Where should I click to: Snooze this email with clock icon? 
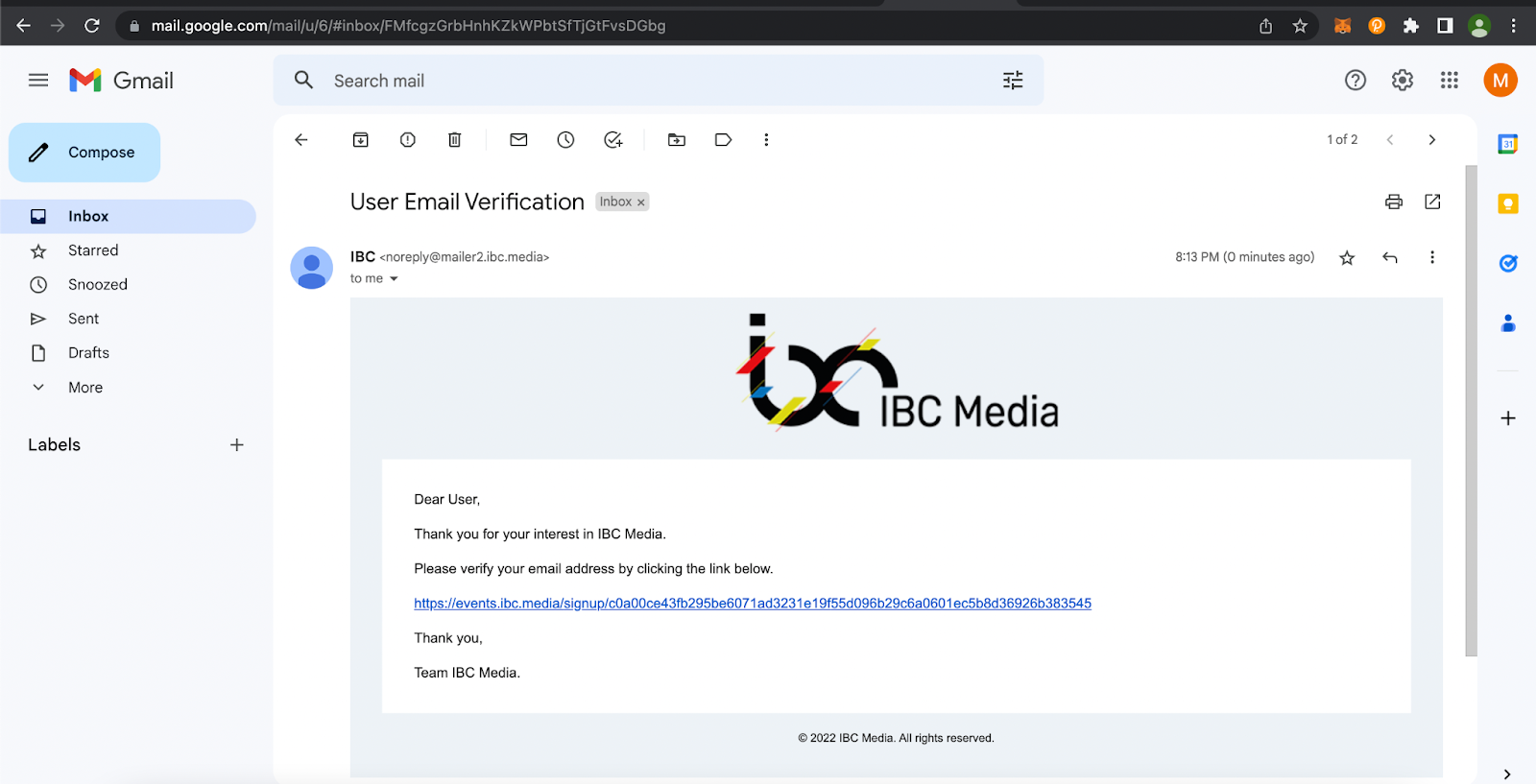coord(565,140)
